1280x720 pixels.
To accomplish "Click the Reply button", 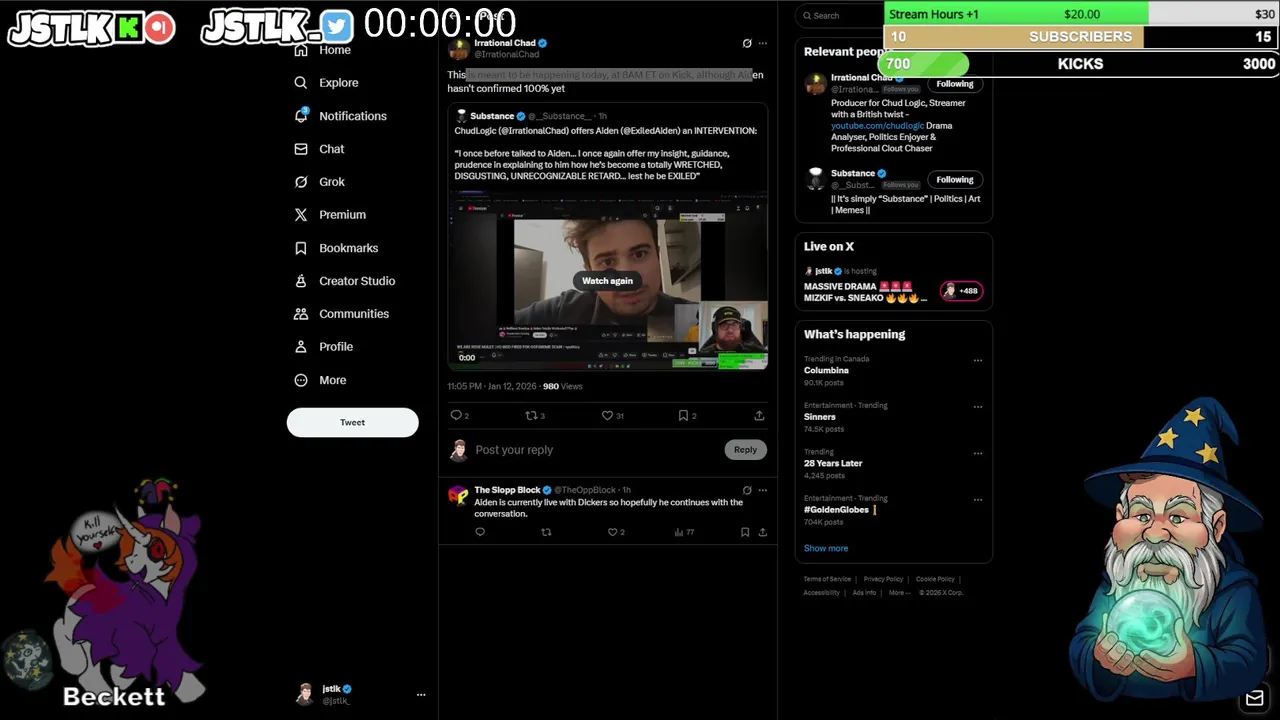I will pos(745,450).
